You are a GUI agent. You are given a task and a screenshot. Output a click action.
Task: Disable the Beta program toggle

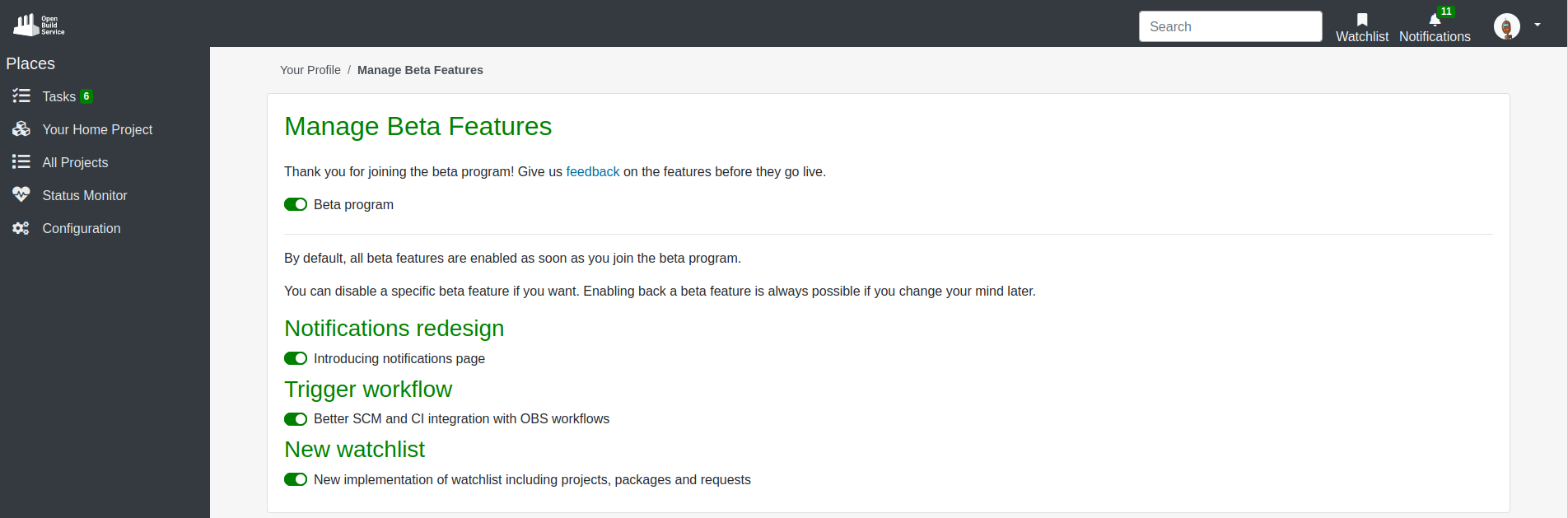(296, 204)
